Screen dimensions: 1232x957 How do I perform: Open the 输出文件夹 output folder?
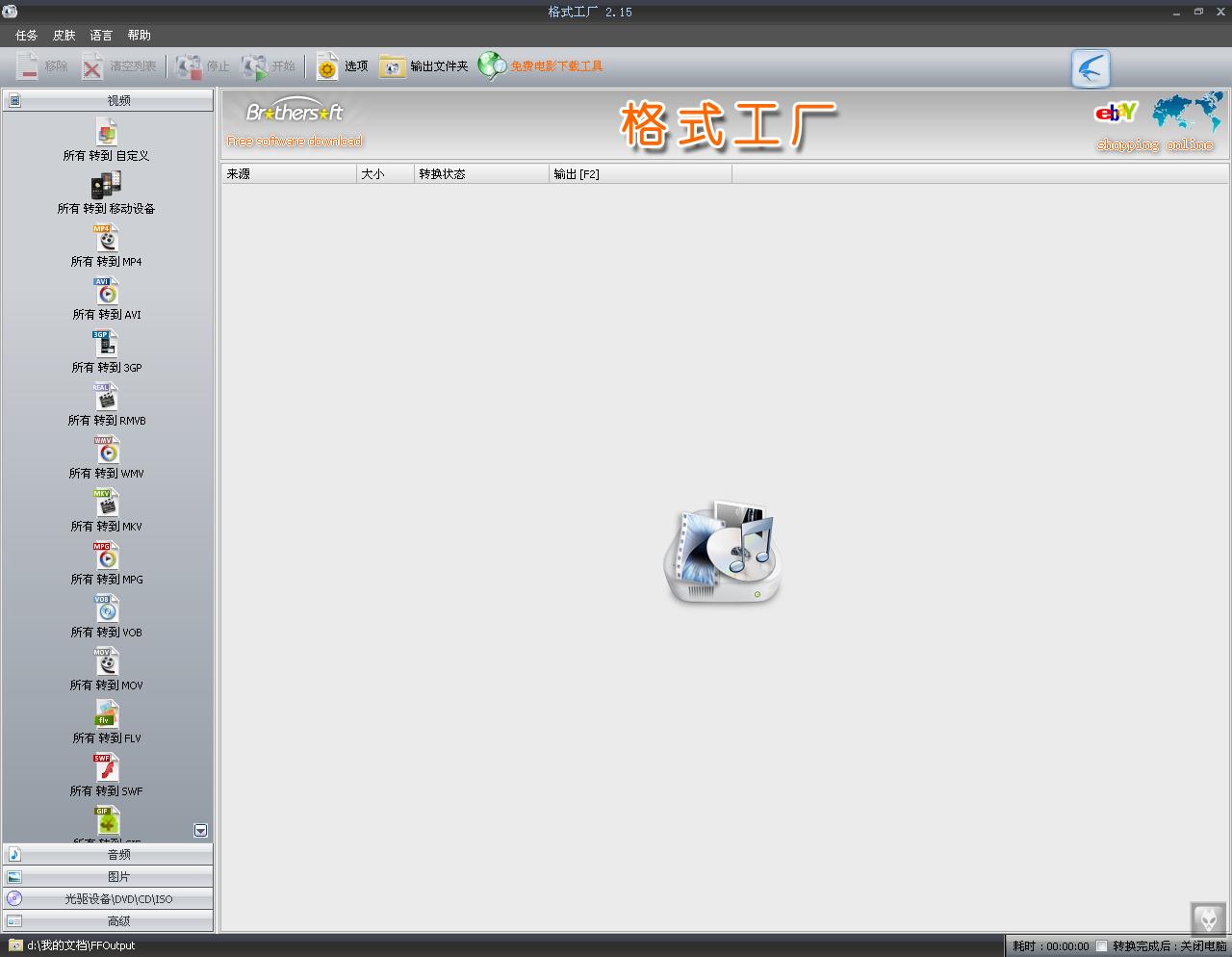pyautogui.click(x=424, y=66)
